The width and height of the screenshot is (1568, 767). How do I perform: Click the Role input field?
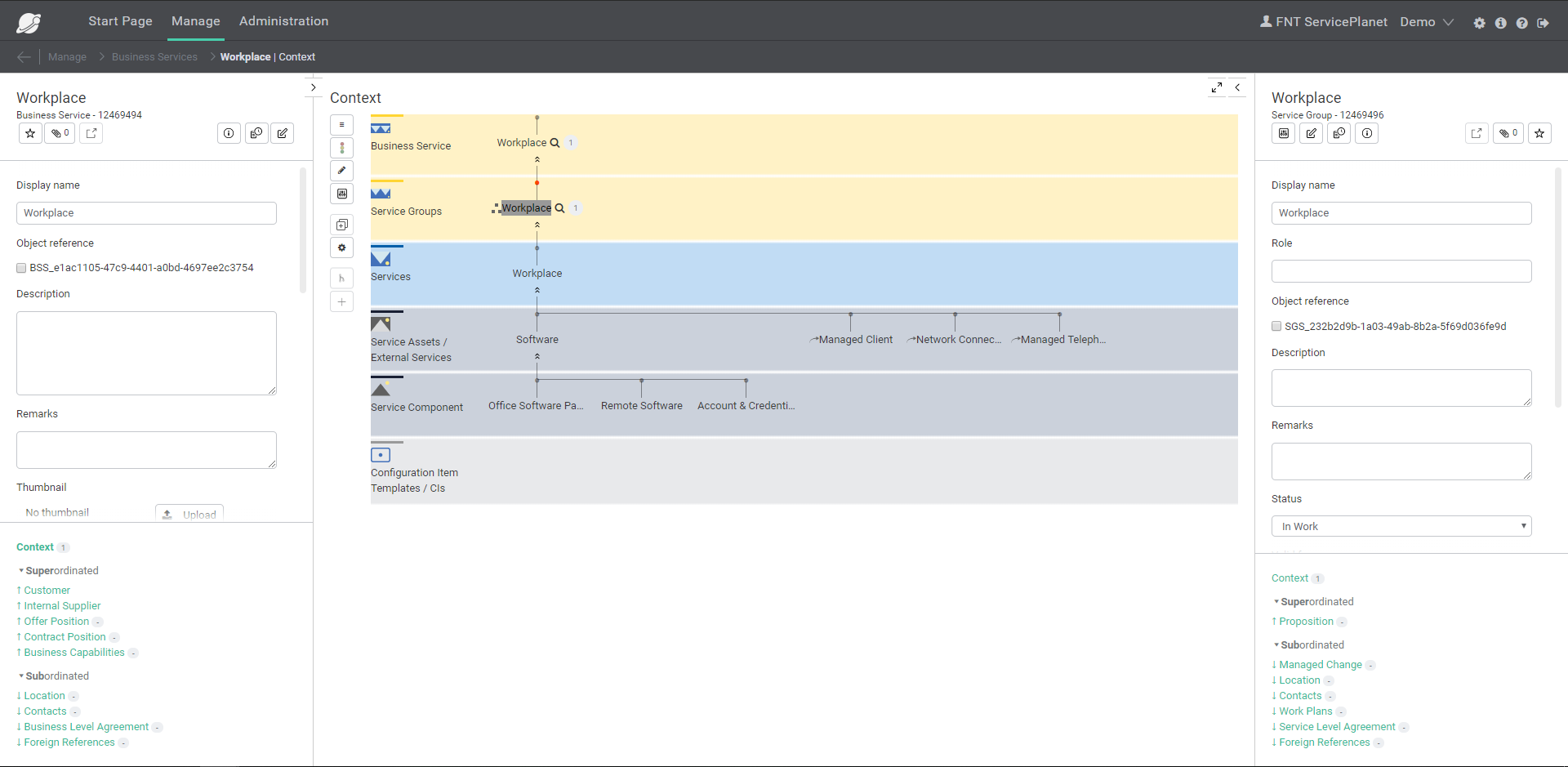pyautogui.click(x=1401, y=271)
